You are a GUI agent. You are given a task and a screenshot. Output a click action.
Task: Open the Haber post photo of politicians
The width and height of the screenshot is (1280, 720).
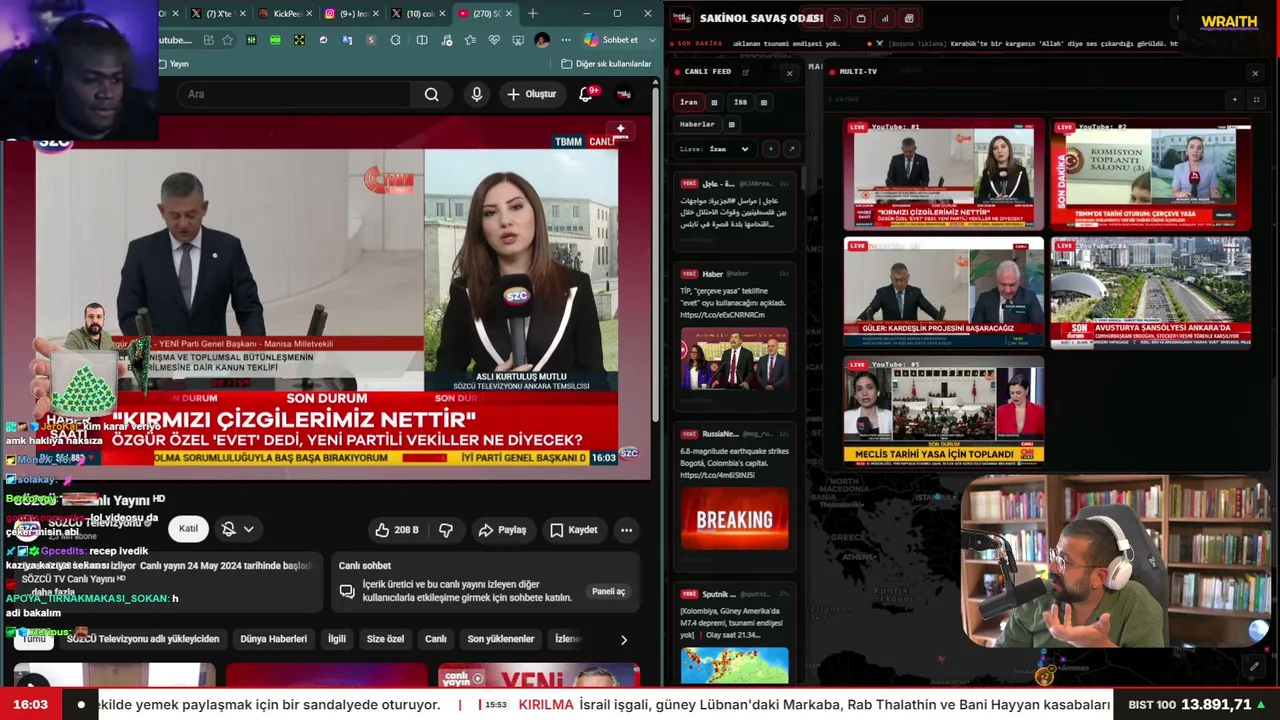tap(735, 359)
